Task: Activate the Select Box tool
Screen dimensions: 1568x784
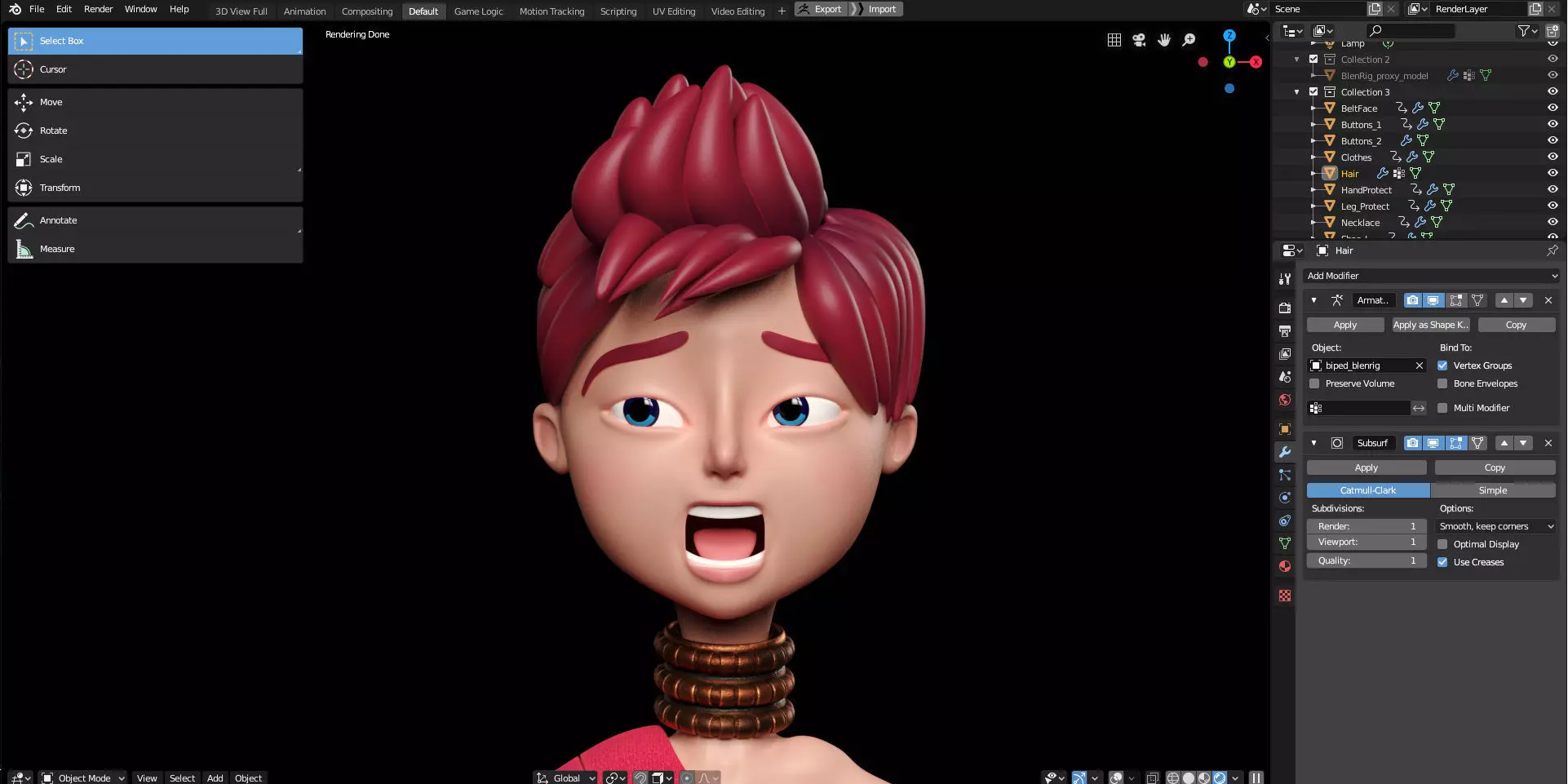Action: click(x=155, y=41)
